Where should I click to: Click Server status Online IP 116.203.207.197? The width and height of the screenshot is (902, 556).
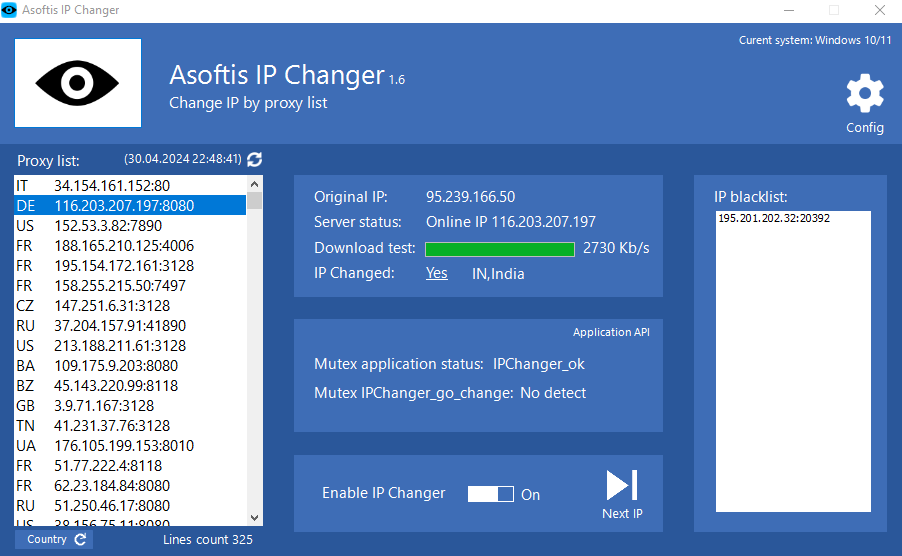(x=511, y=222)
